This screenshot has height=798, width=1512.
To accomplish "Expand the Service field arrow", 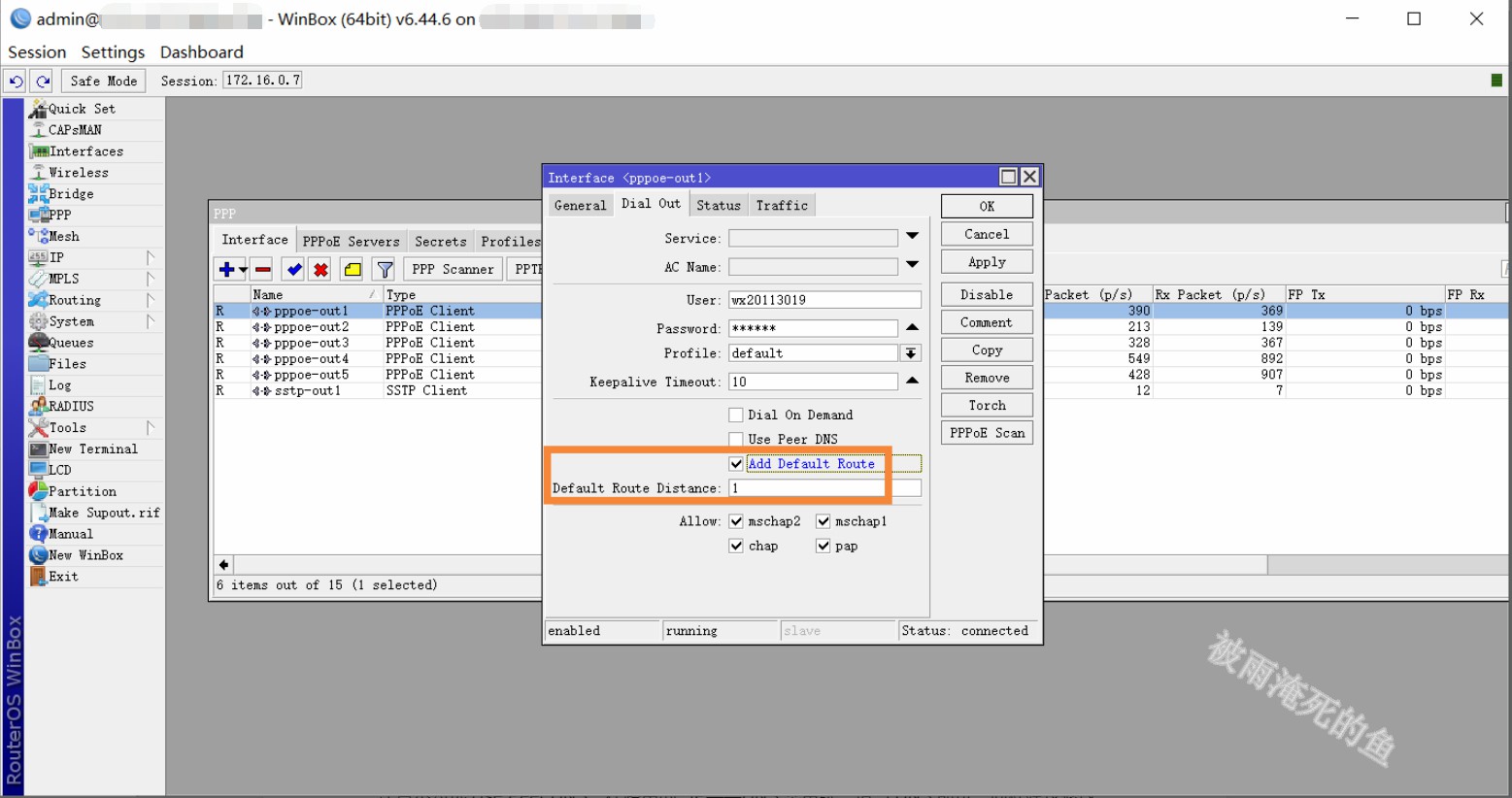I will (912, 236).
